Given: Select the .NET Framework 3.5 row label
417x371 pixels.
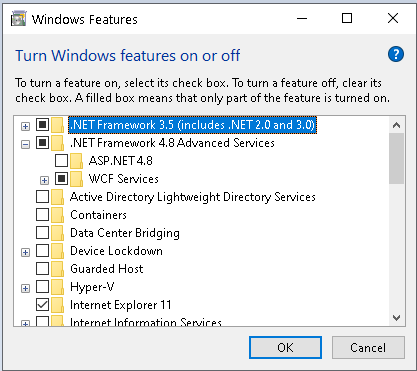Looking at the screenshot, I should pyautogui.click(x=192, y=125).
